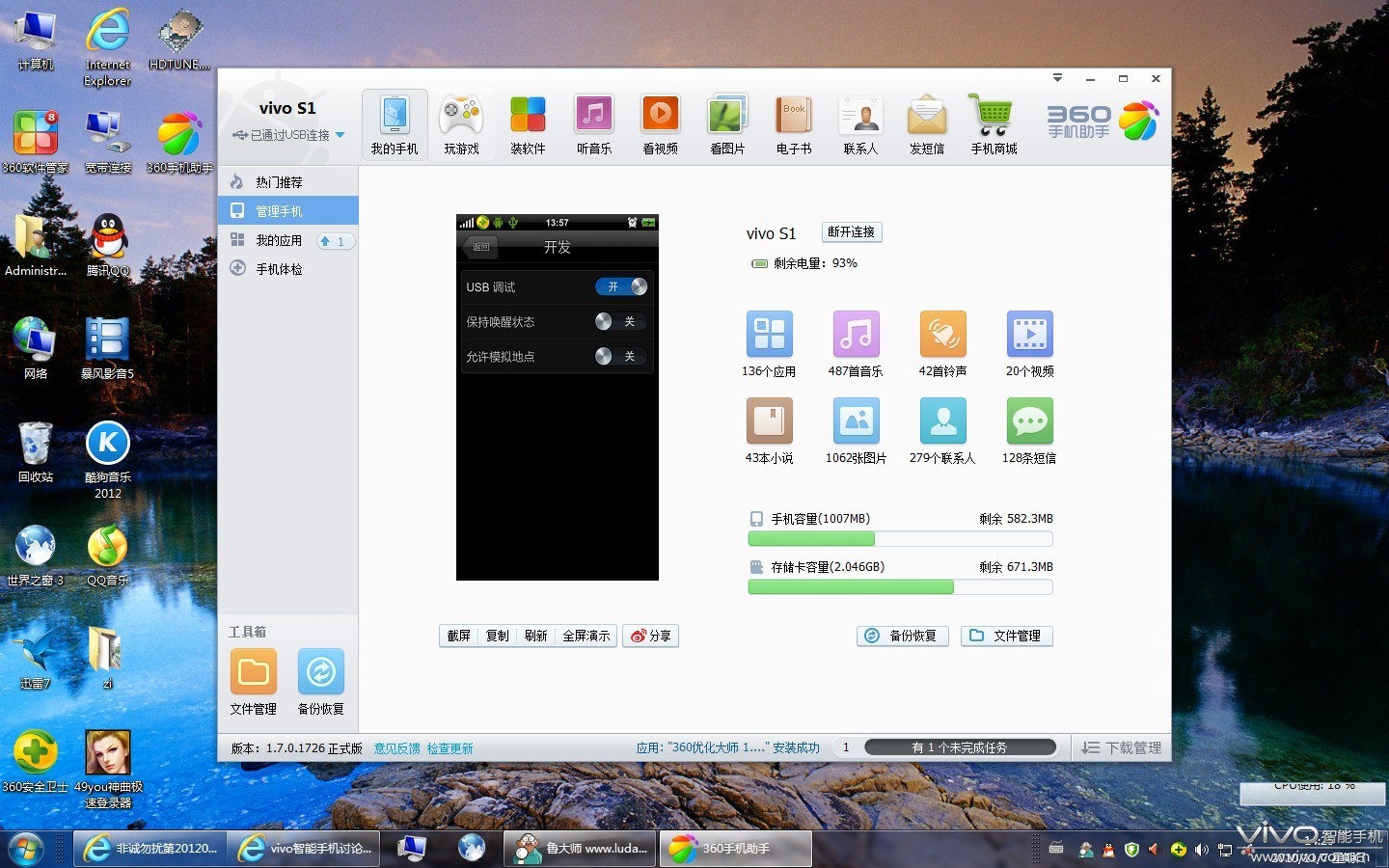Expand the 已通过USB连接 dropdown arrow
Viewport: 1389px width, 868px height.
(340, 135)
